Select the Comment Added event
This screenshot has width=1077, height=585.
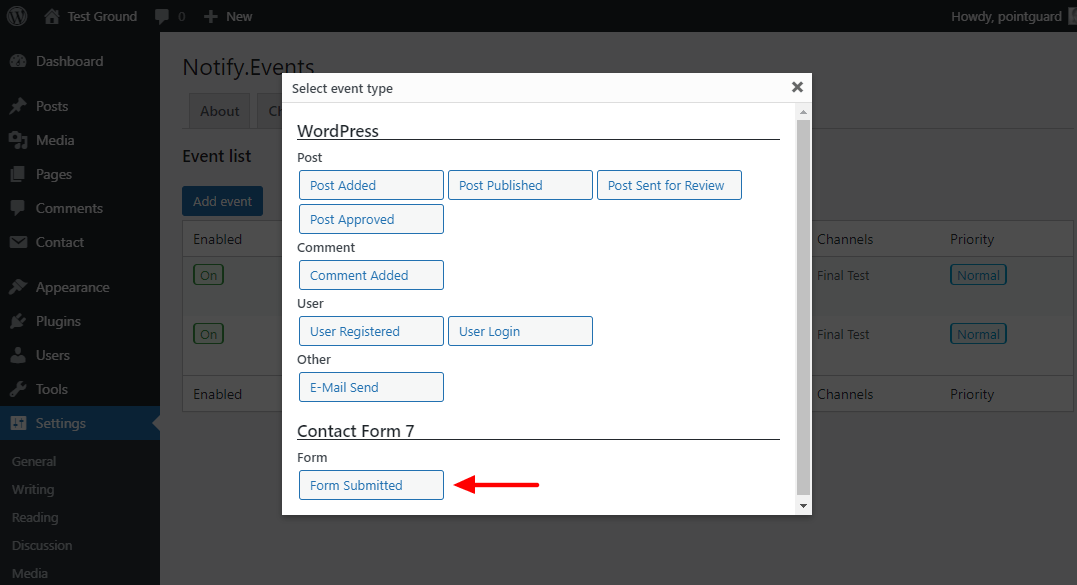pos(372,275)
